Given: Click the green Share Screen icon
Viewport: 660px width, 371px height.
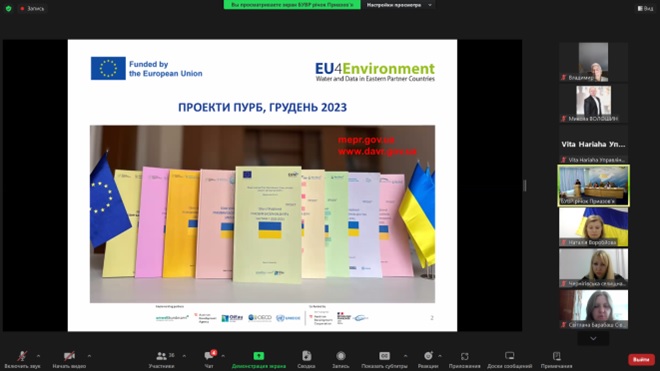Looking at the screenshot, I should [258, 356].
